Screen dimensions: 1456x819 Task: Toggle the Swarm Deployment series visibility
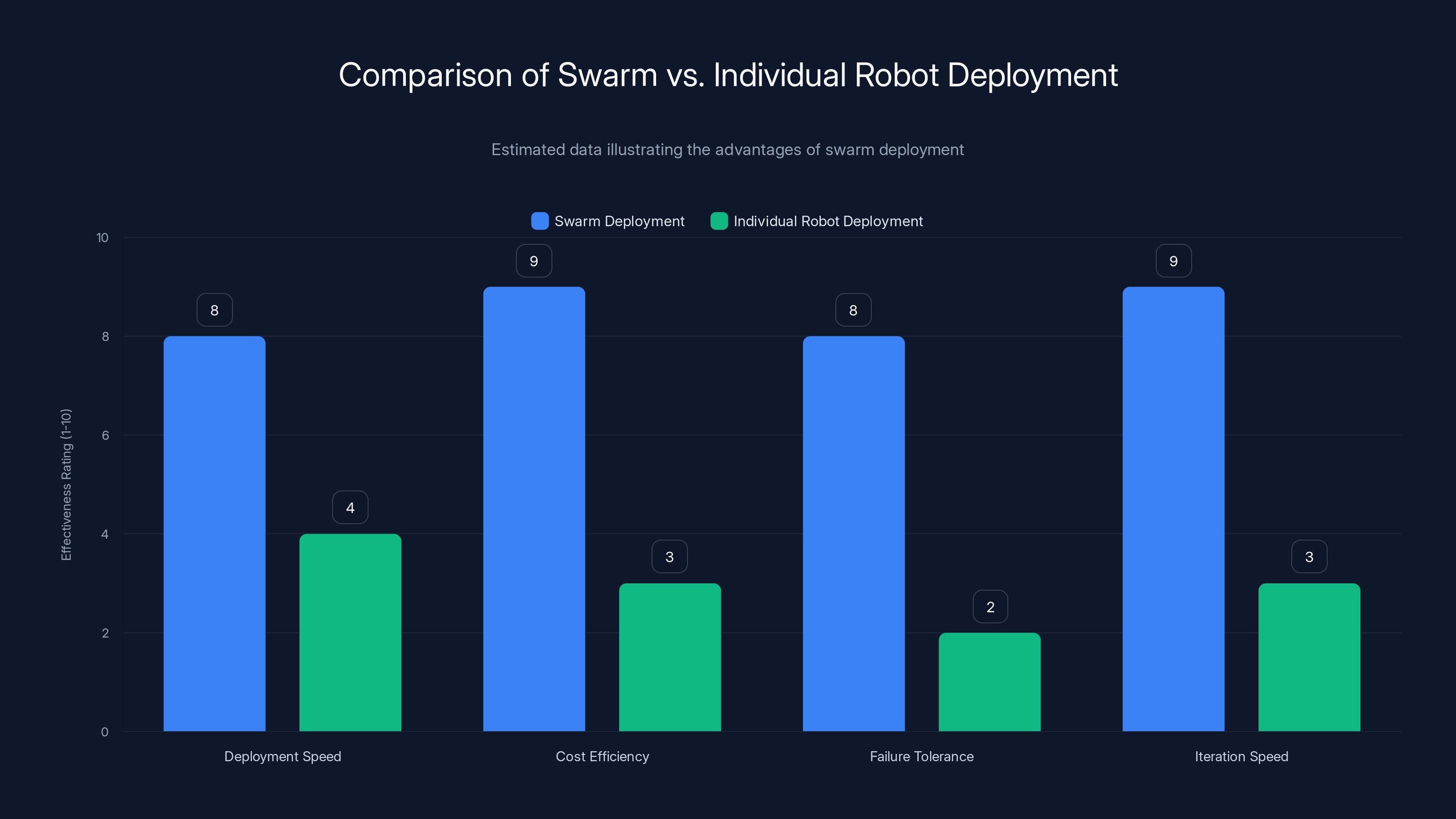coord(607,221)
